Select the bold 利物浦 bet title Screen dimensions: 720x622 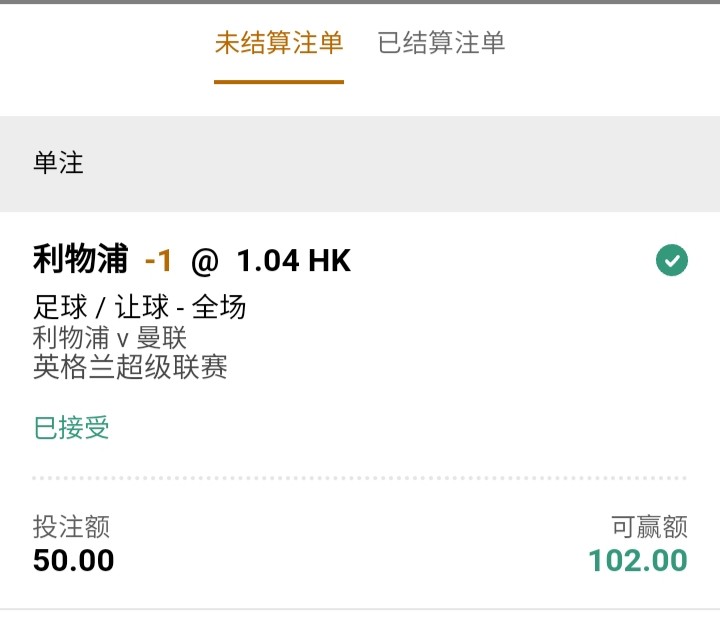click(80, 261)
